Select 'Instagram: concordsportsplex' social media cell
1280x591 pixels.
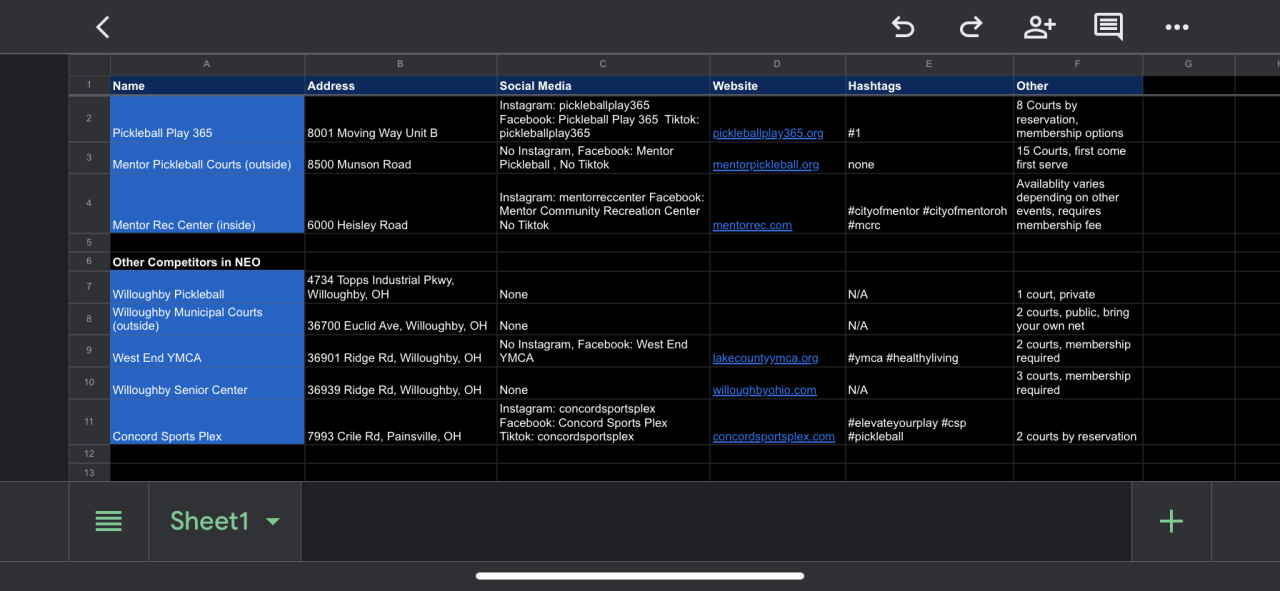coord(603,422)
